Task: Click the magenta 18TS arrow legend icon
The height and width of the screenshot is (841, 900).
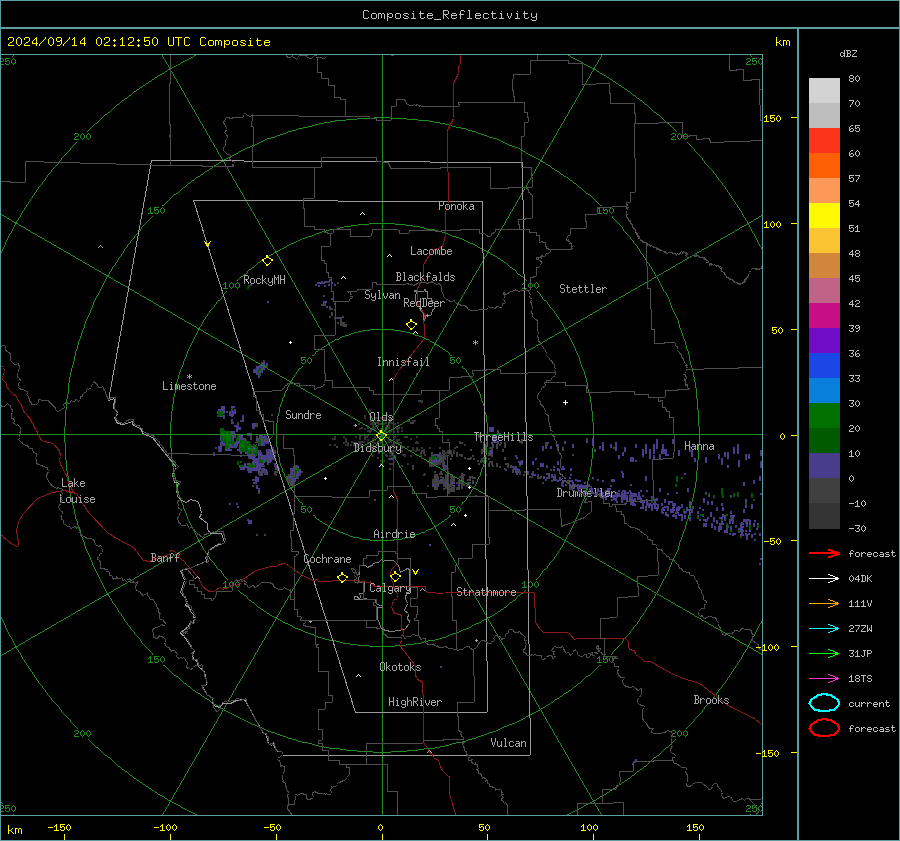Action: point(824,679)
